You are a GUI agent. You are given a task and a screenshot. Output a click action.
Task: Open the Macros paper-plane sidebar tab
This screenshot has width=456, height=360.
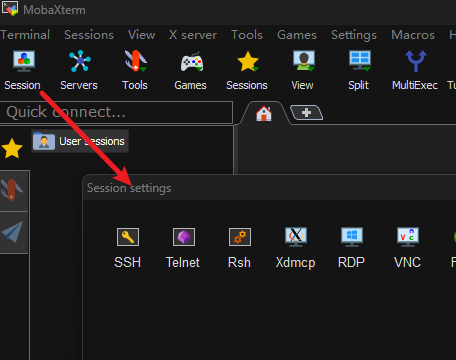(13, 232)
